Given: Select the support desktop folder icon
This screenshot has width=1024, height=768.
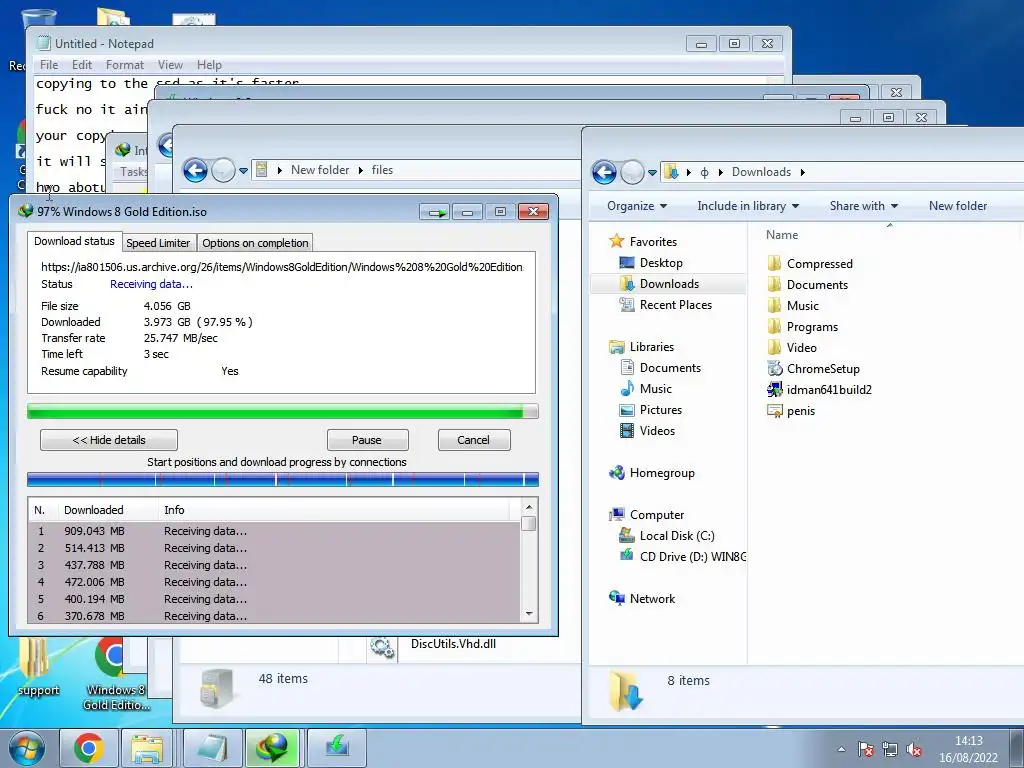Looking at the screenshot, I should 37,669.
